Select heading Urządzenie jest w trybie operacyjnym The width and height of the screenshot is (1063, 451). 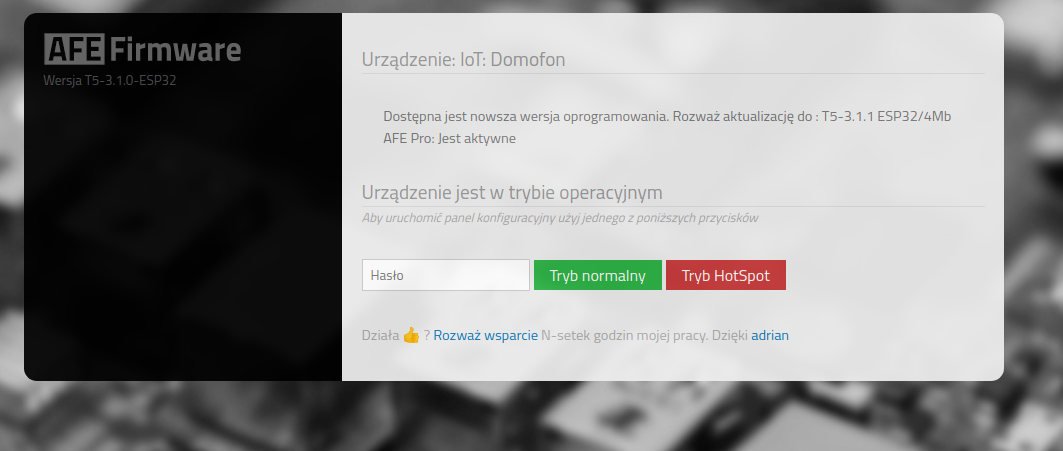coord(512,193)
